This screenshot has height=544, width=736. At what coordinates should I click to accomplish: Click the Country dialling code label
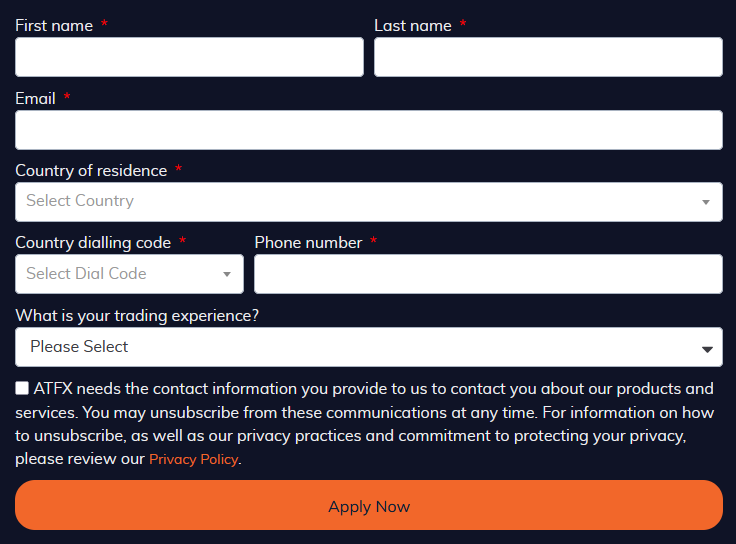93,243
